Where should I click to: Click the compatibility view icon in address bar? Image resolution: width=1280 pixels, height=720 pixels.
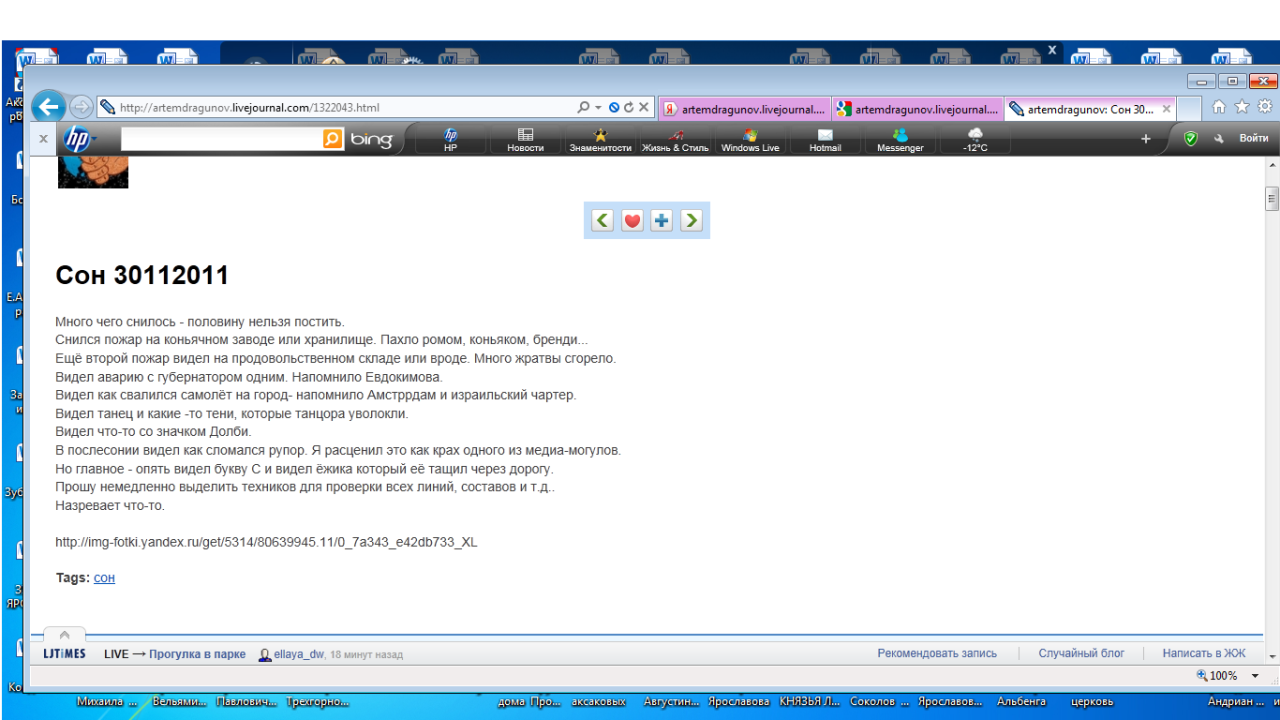point(614,107)
